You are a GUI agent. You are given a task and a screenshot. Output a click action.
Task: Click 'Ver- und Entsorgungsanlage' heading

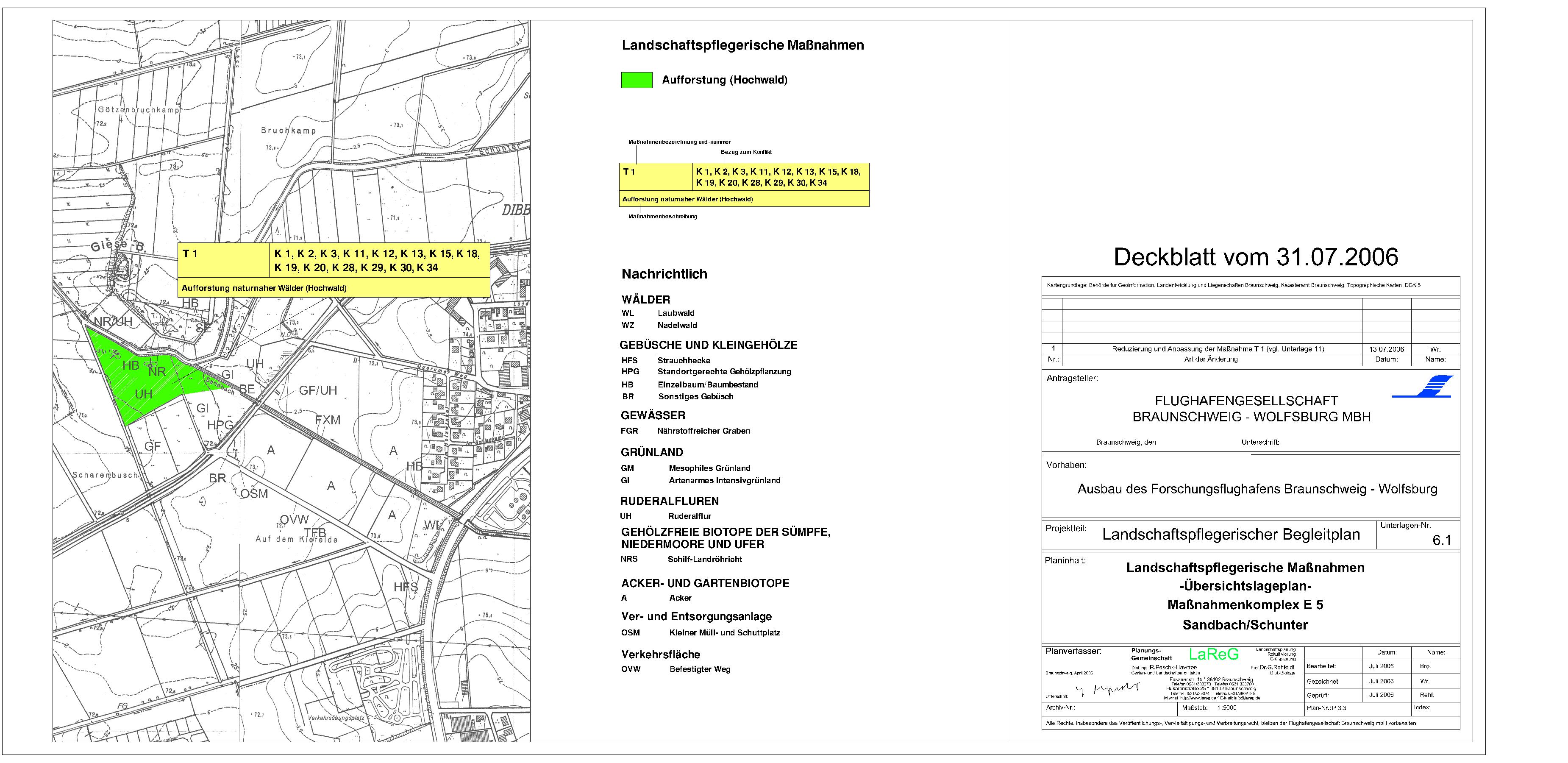tap(696, 617)
